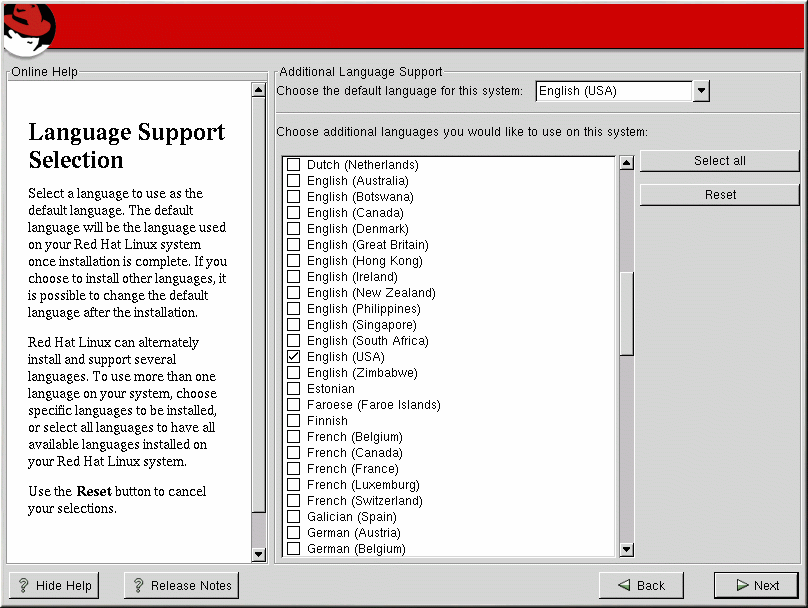This screenshot has height=608, width=808.
Task: Enable French (Canada) support
Action: pos(293,452)
